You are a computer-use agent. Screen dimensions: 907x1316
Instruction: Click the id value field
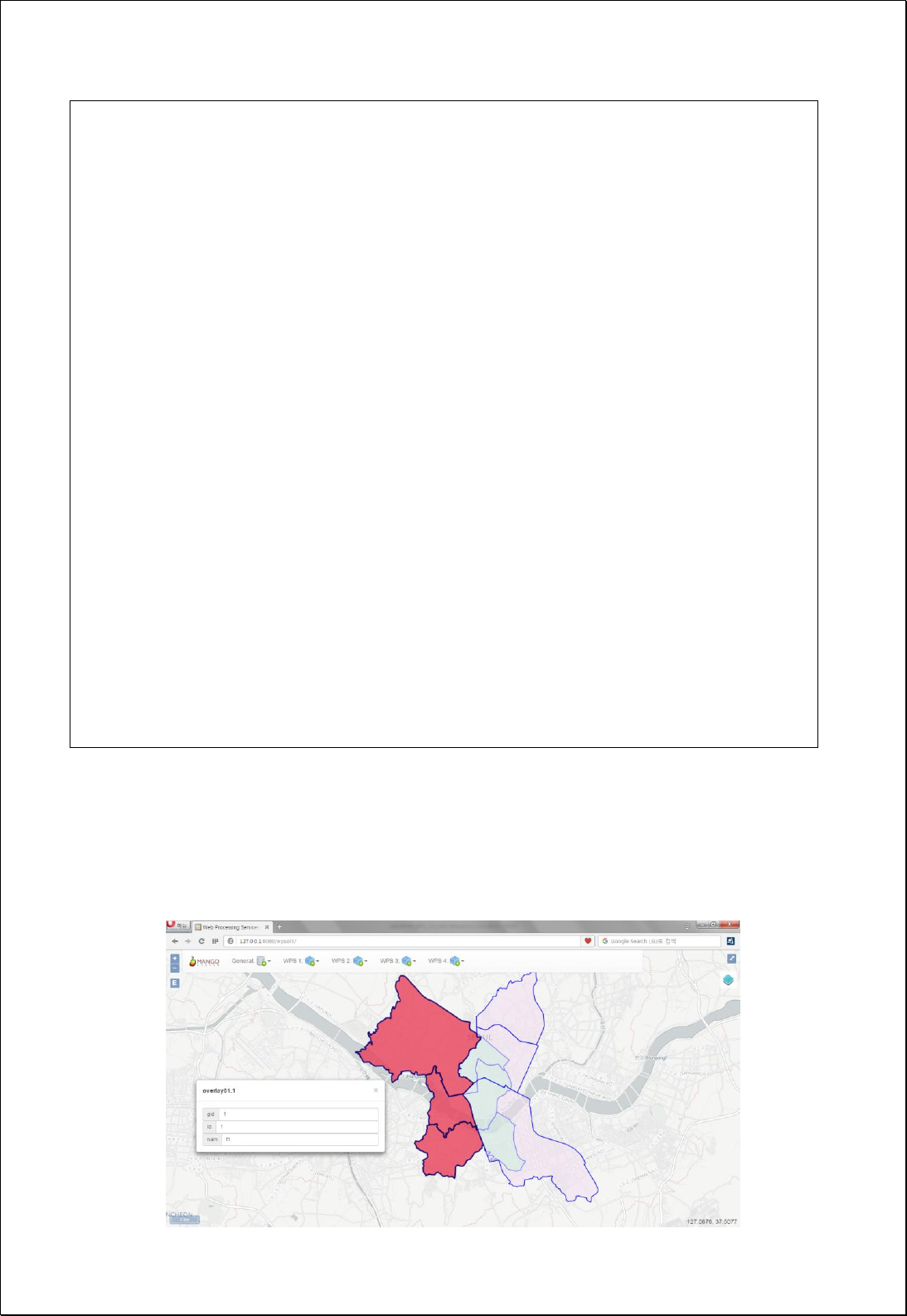coord(298,1127)
